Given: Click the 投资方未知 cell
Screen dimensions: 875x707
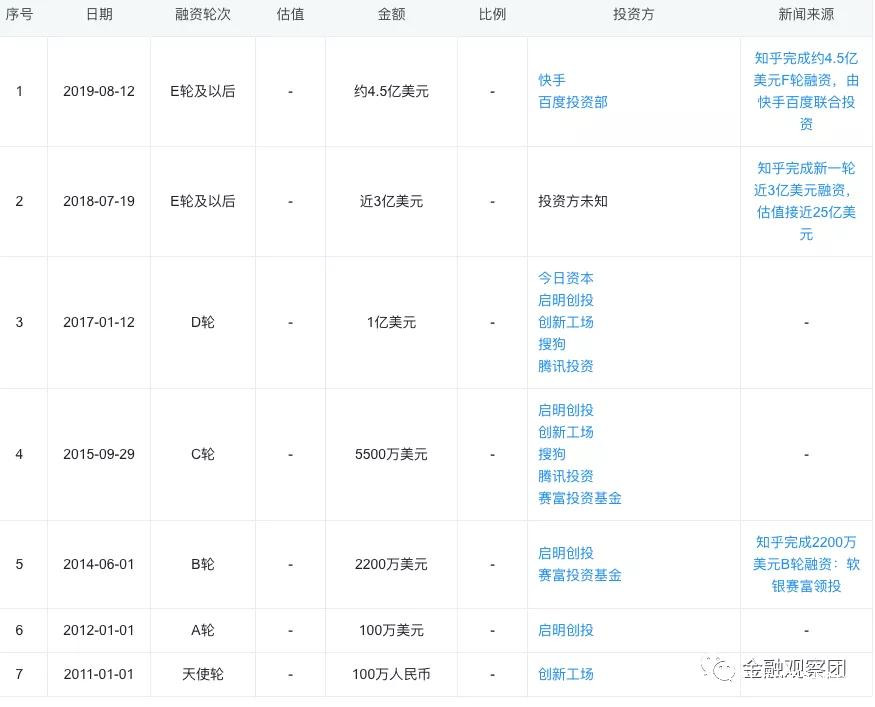Looking at the screenshot, I should 573,201.
